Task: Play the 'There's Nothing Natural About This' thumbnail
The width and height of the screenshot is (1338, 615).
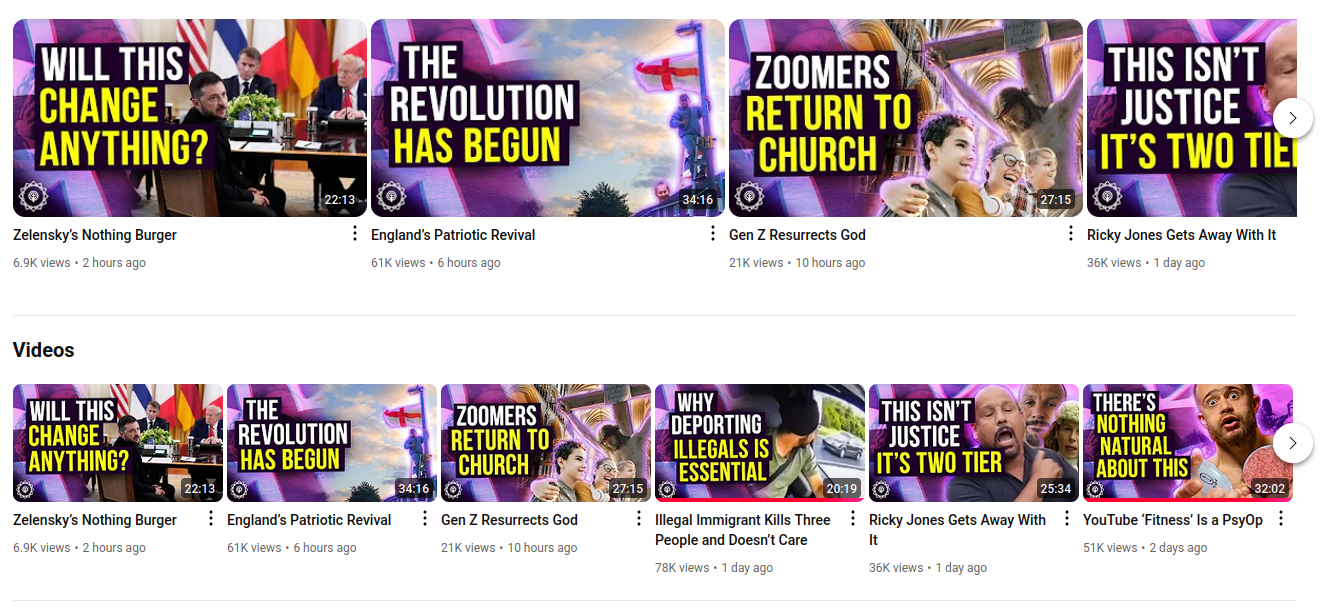Action: (1188, 443)
